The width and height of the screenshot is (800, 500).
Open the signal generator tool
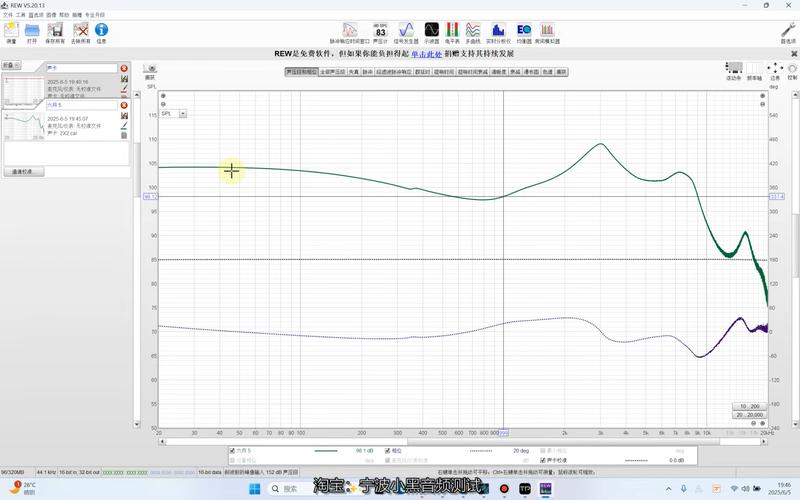pos(406,33)
